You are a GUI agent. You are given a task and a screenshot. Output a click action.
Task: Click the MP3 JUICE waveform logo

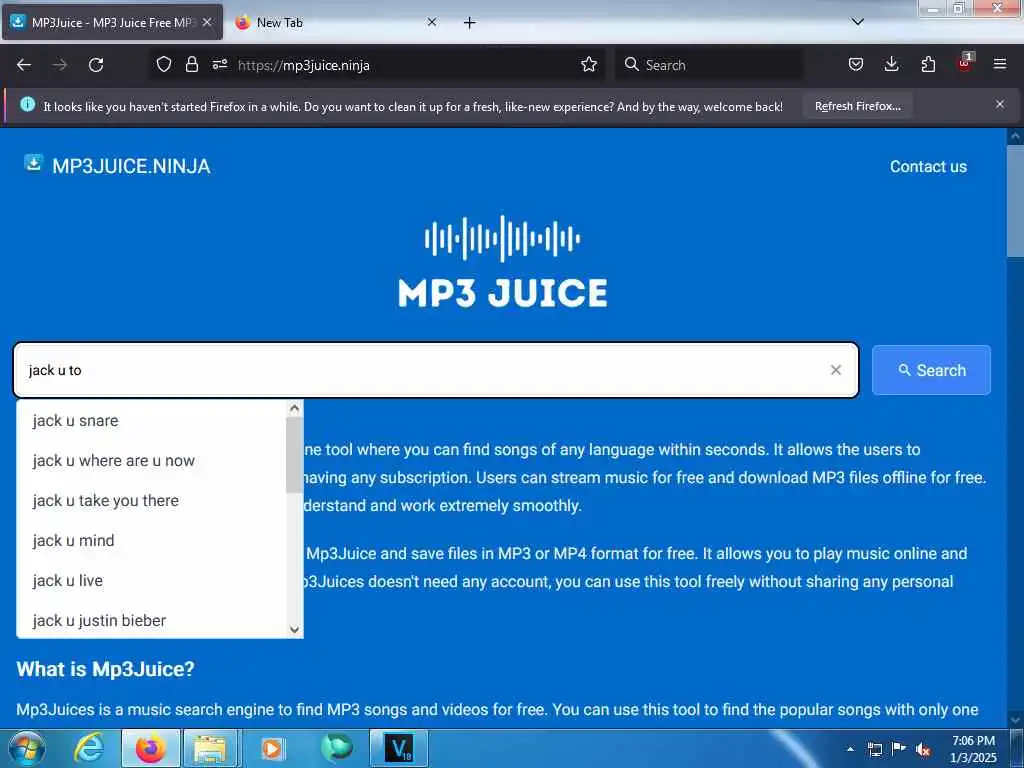[503, 262]
